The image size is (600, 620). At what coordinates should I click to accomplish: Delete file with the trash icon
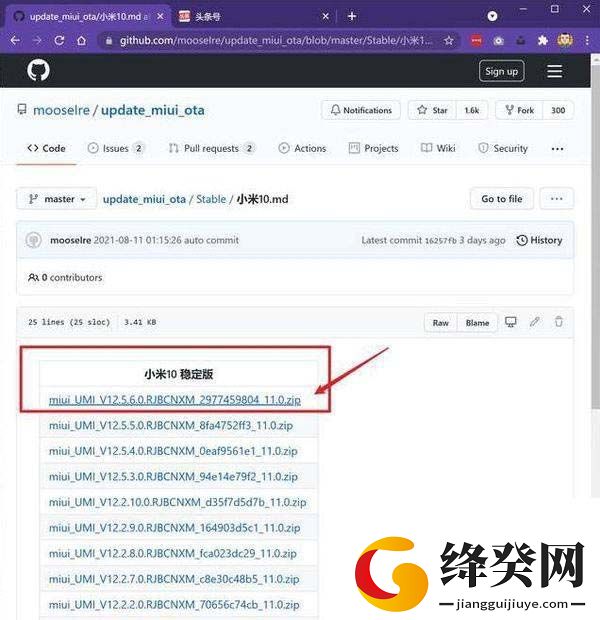click(x=558, y=322)
